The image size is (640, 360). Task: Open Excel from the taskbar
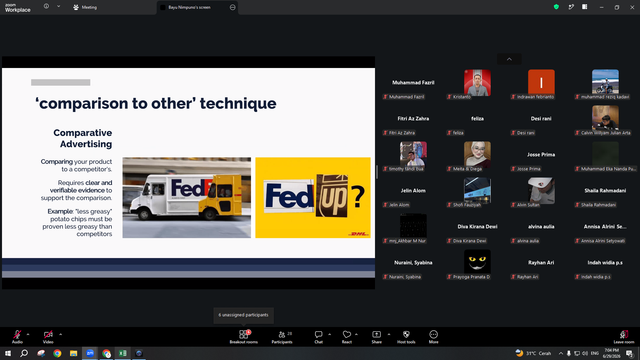click(122, 353)
